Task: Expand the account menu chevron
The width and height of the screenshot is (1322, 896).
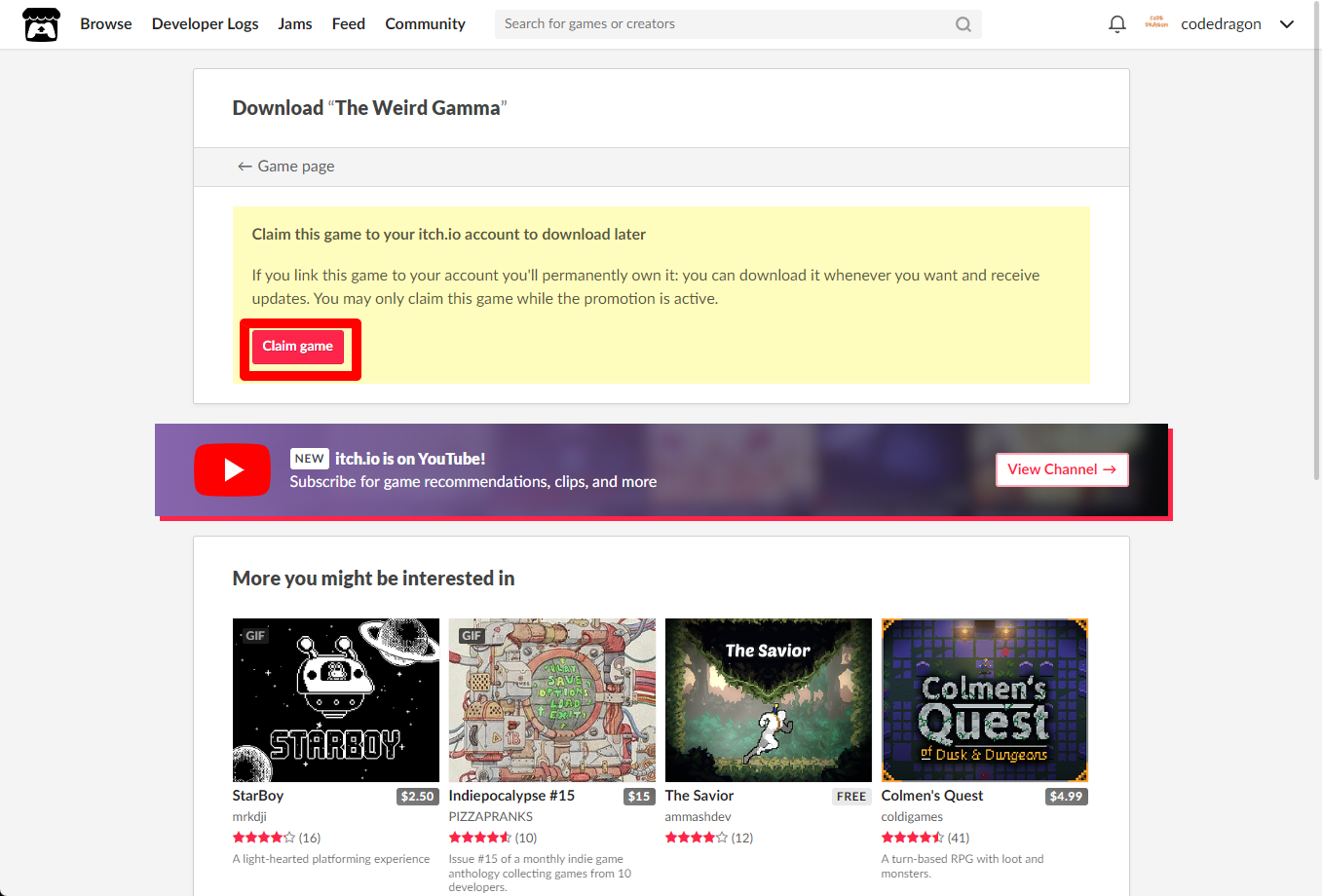Action: point(1287,24)
